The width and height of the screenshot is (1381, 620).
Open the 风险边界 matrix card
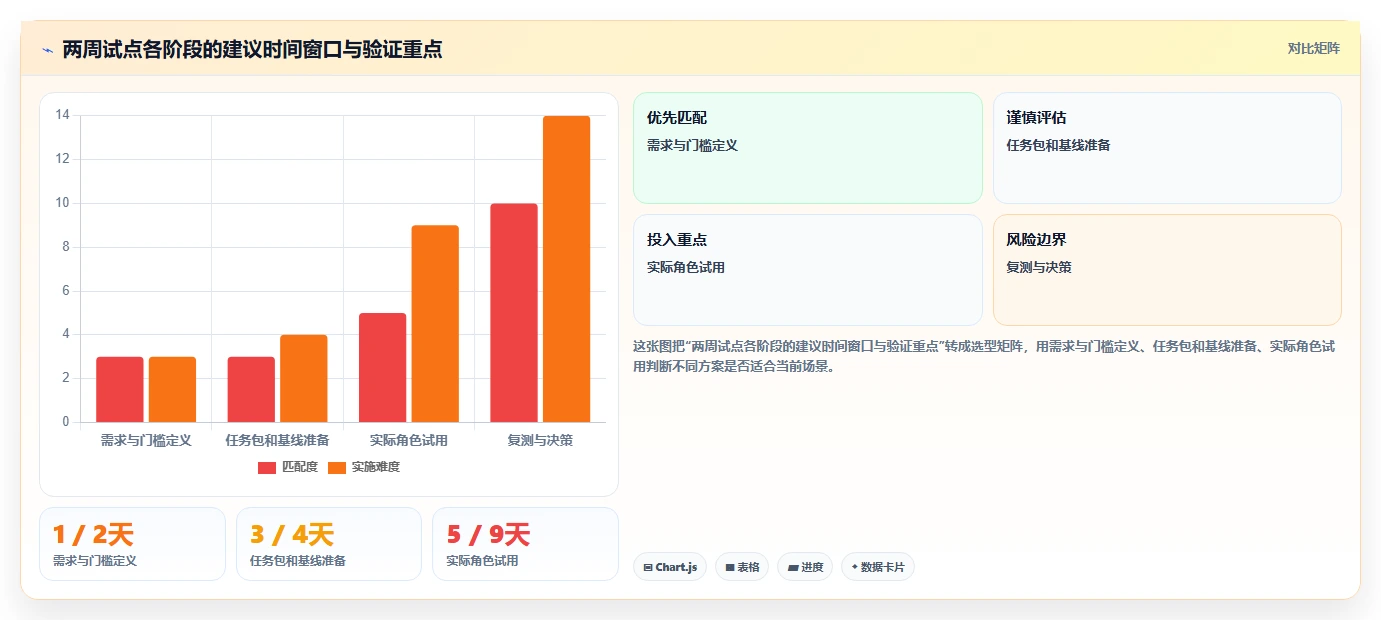pyautogui.click(x=1167, y=270)
